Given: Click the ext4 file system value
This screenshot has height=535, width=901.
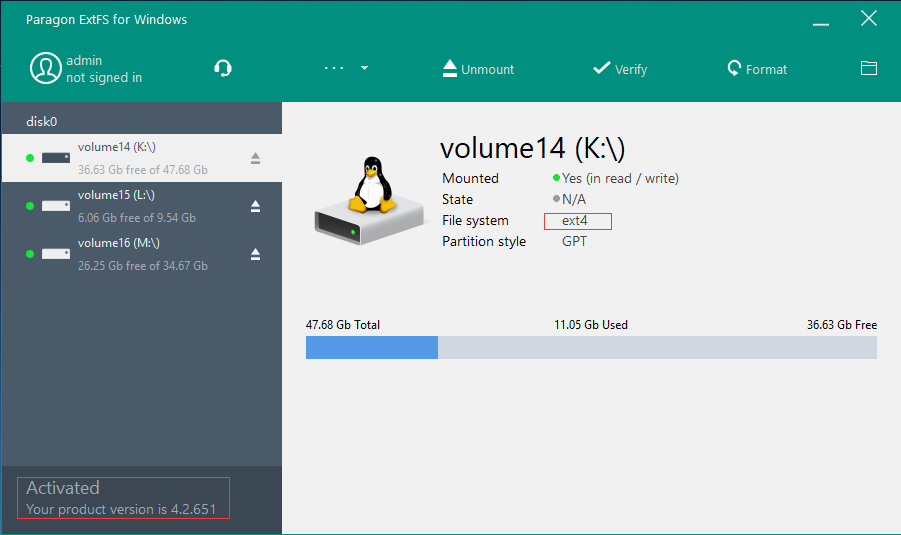Looking at the screenshot, I should click(x=575, y=221).
